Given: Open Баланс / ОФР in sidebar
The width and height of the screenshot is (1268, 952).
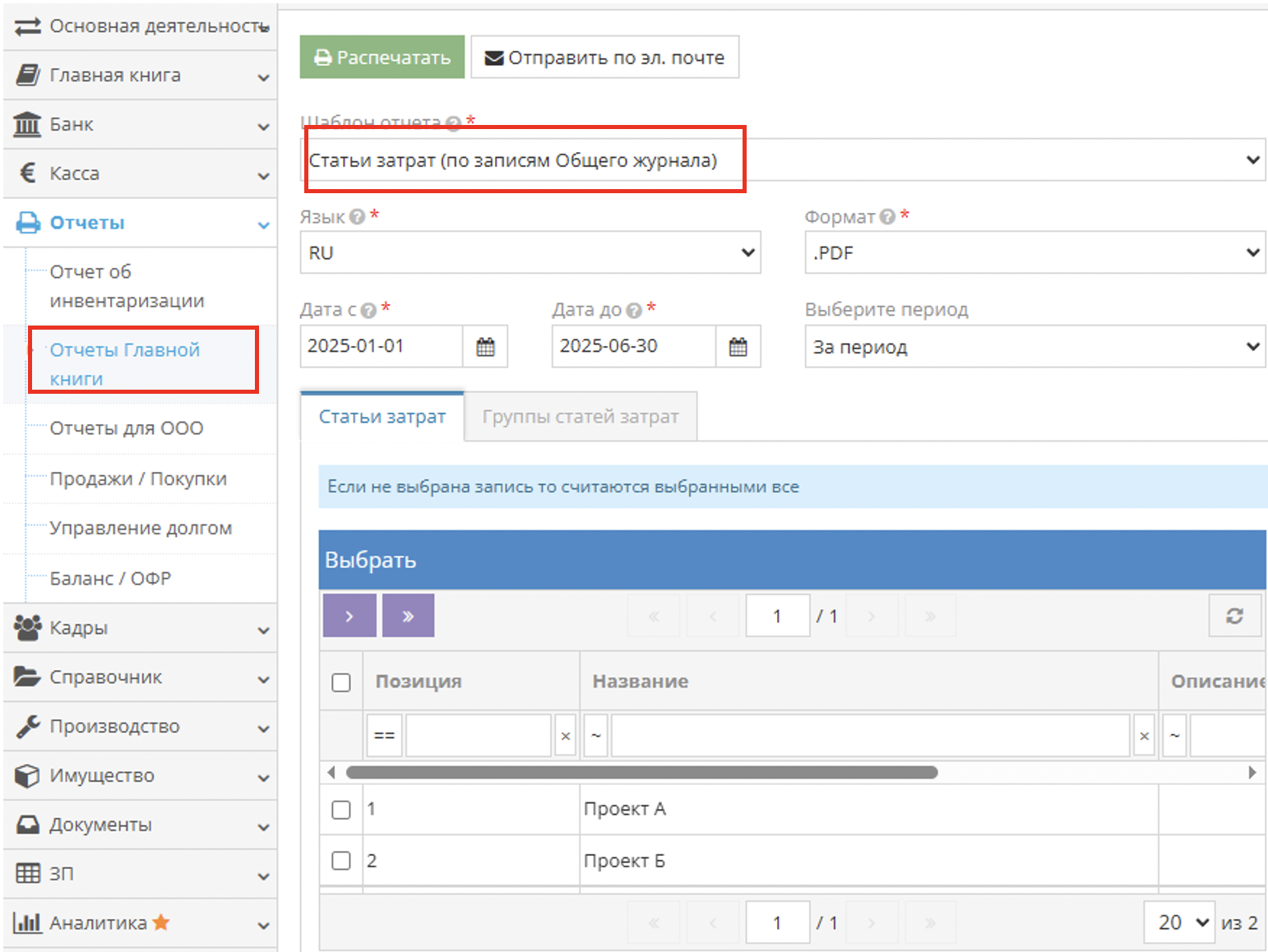Looking at the screenshot, I should point(110,579).
